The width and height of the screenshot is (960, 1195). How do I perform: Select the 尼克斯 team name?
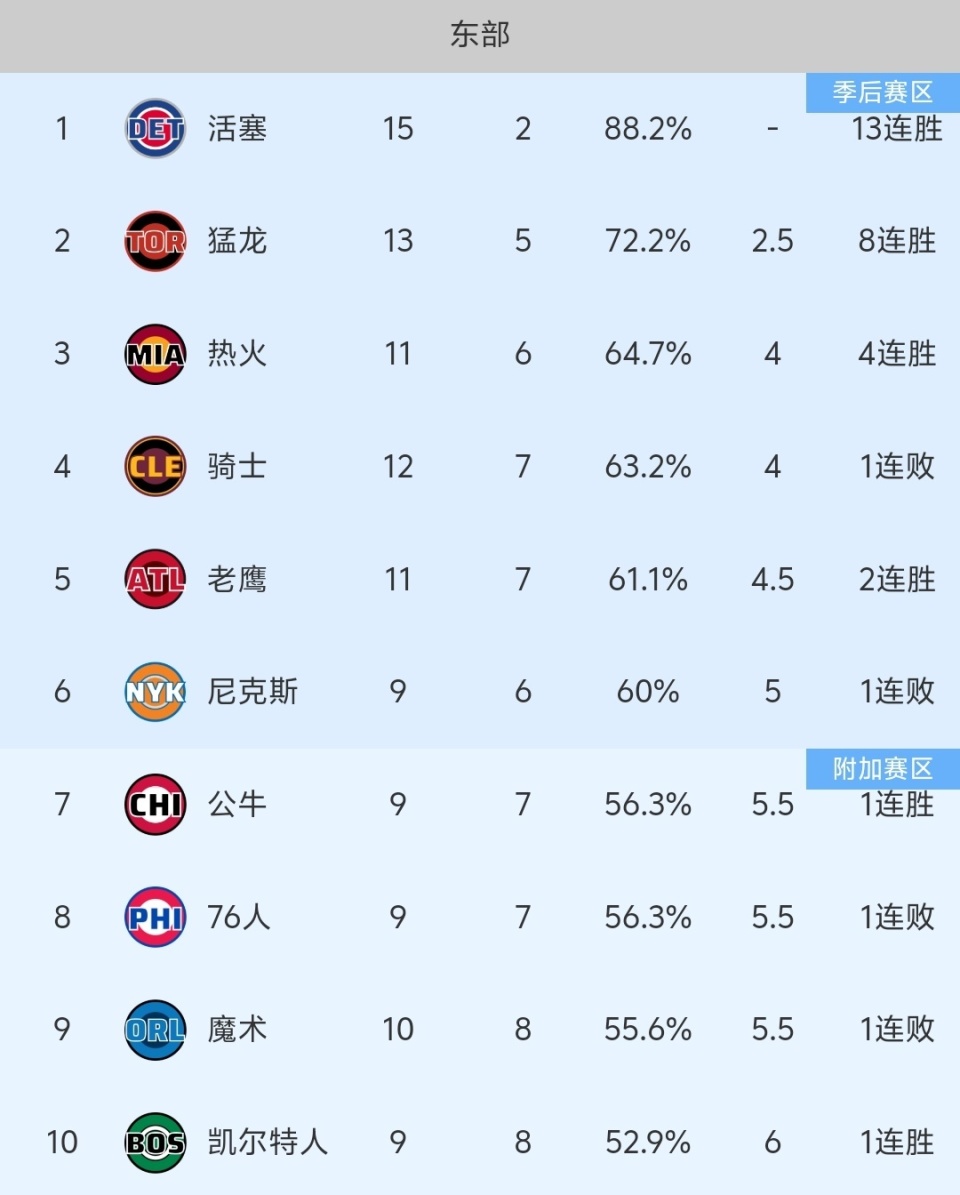tap(252, 692)
